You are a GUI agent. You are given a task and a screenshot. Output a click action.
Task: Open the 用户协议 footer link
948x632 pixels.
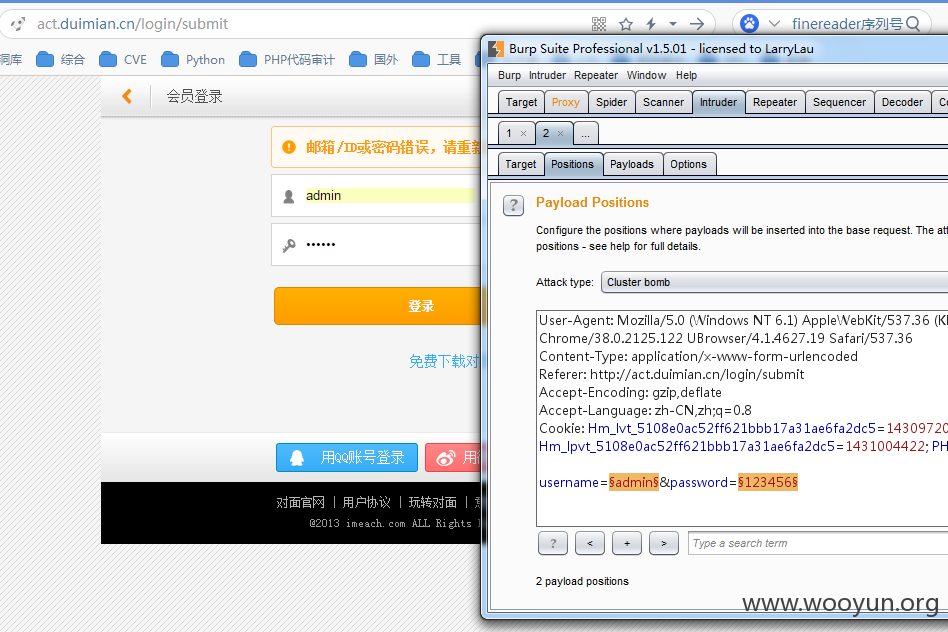[366, 502]
